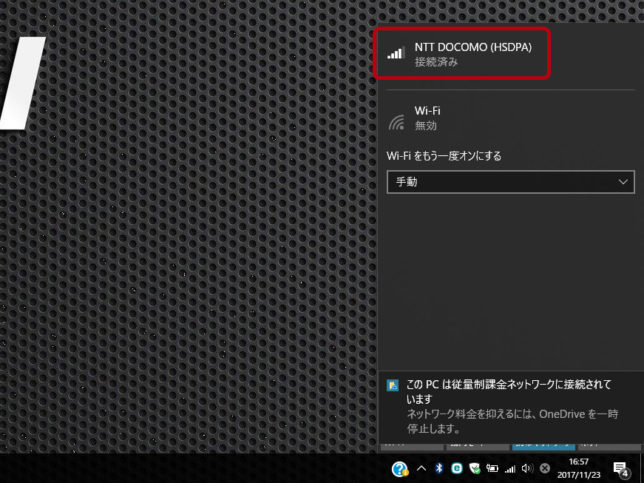The height and width of the screenshot is (483, 644).
Task: Click the OneDrive notification icon
Action: point(393,385)
